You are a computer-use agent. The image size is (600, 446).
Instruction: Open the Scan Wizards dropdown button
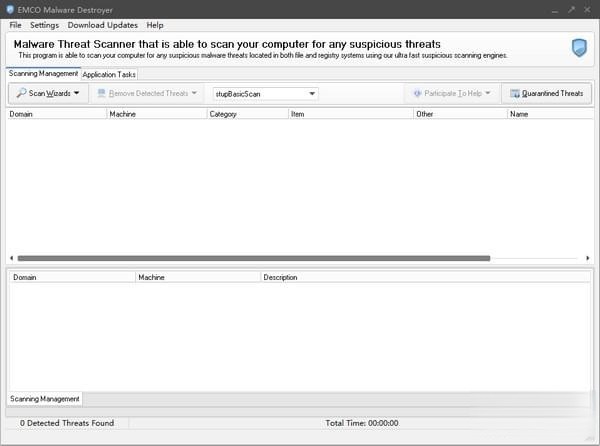click(49, 93)
